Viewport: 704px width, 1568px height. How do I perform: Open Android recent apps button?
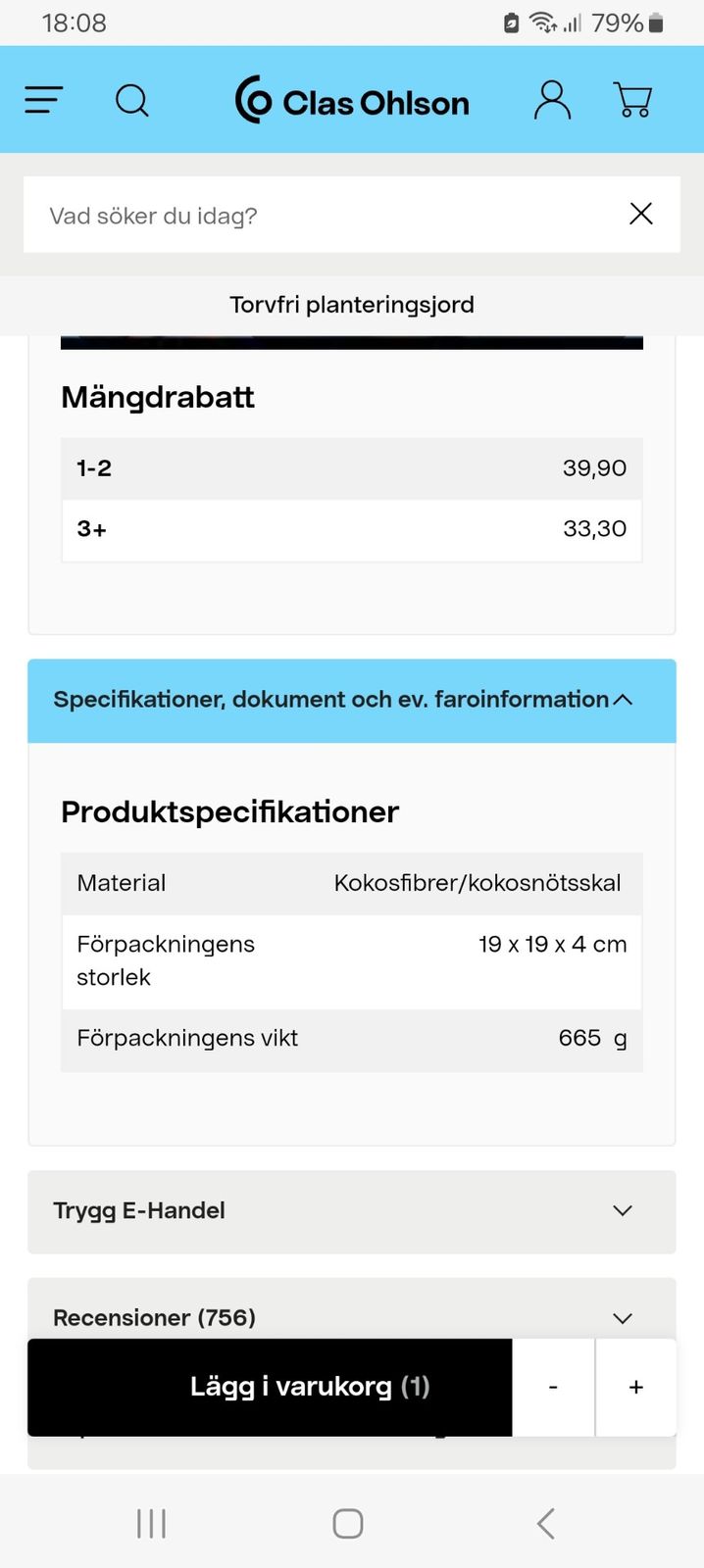coord(151,1523)
